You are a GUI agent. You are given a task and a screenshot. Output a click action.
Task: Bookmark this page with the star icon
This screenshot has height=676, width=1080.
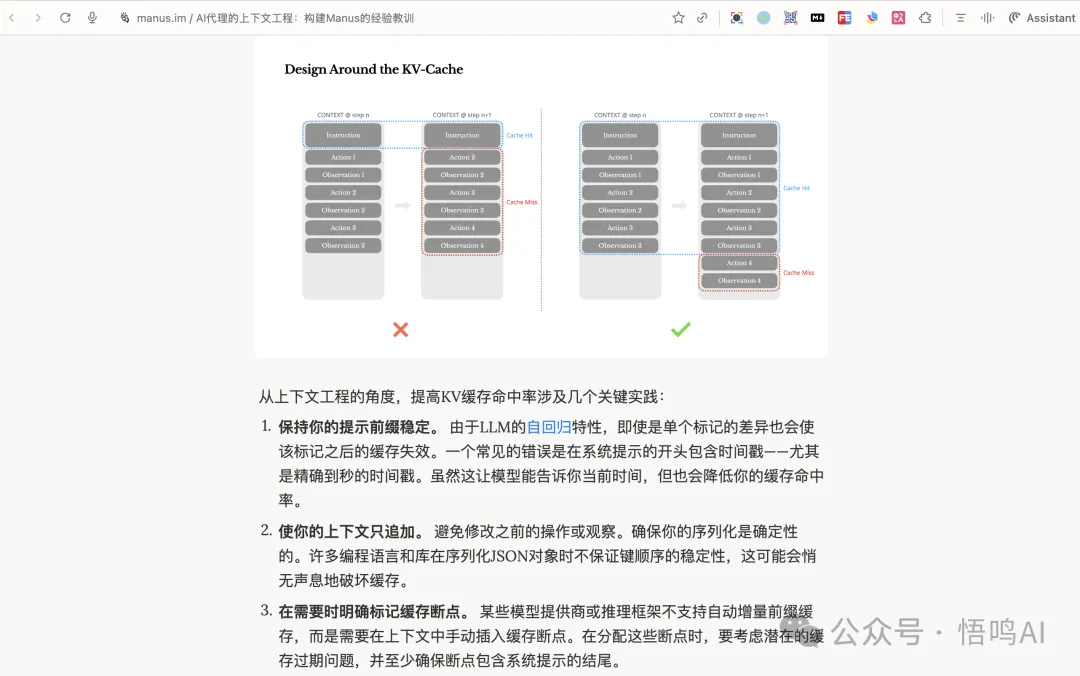[678, 18]
